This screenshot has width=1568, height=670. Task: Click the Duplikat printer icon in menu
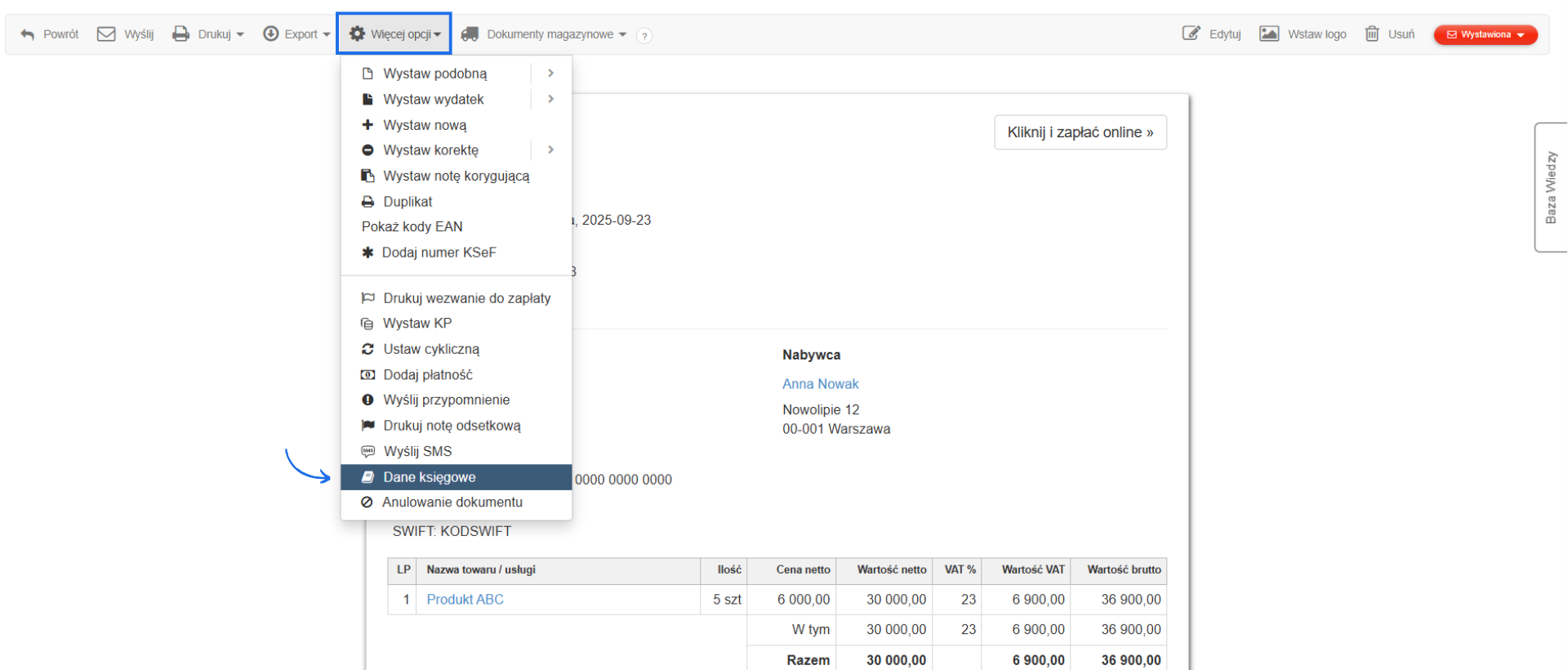367,202
